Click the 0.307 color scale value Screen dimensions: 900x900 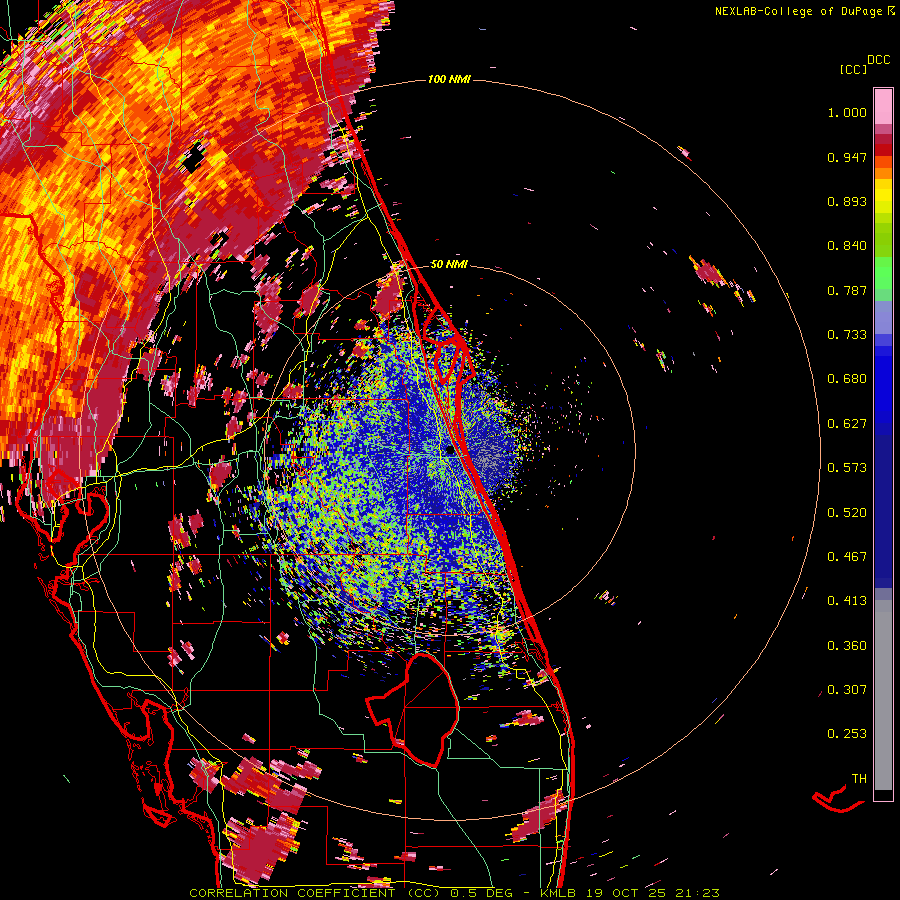(x=847, y=690)
